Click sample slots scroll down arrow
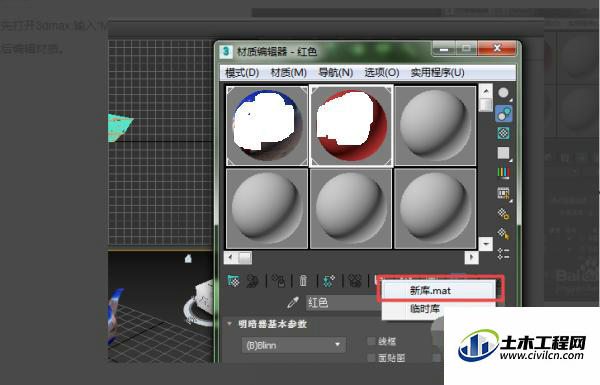The width and height of the screenshot is (600, 385). [486, 243]
